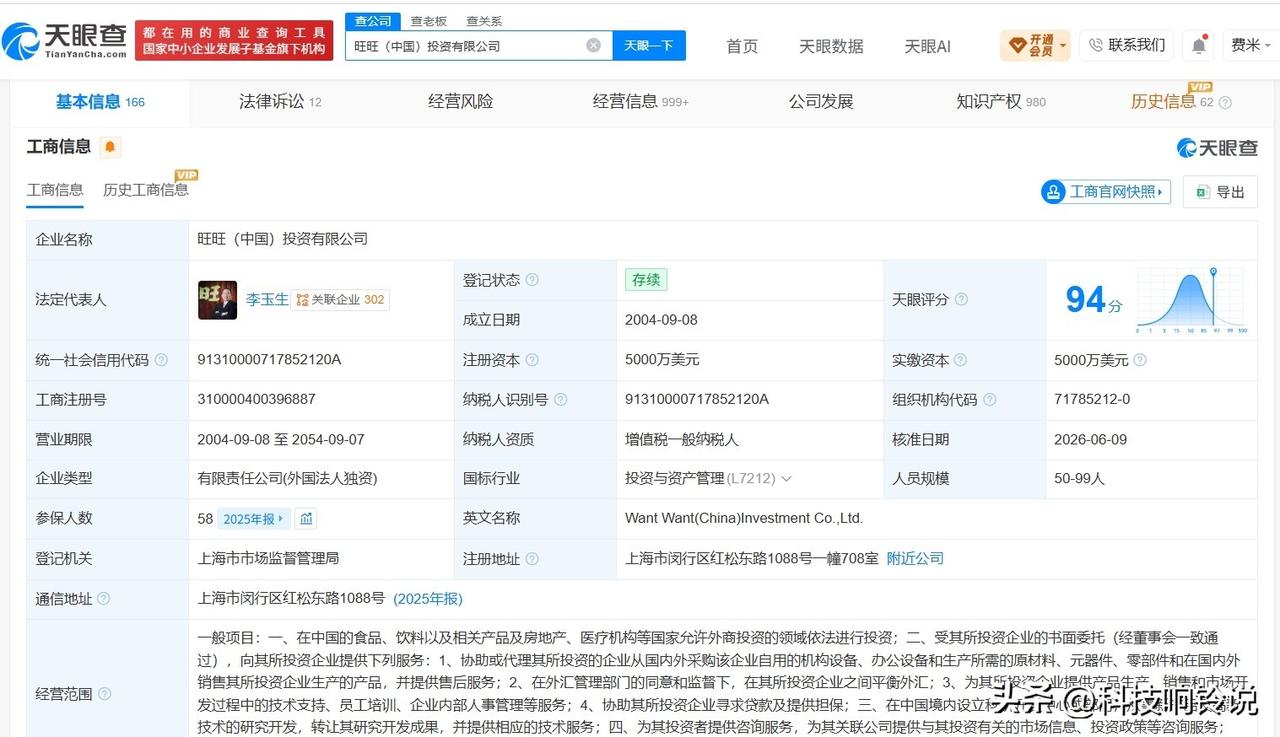
Task: Click the 天眼一下 search button
Action: point(649,45)
